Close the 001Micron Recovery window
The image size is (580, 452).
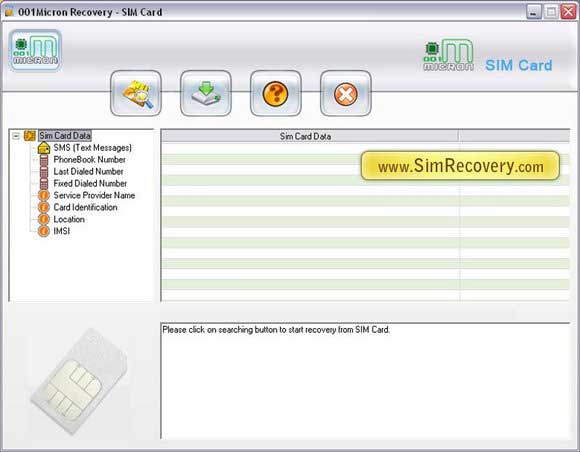click(568, 12)
